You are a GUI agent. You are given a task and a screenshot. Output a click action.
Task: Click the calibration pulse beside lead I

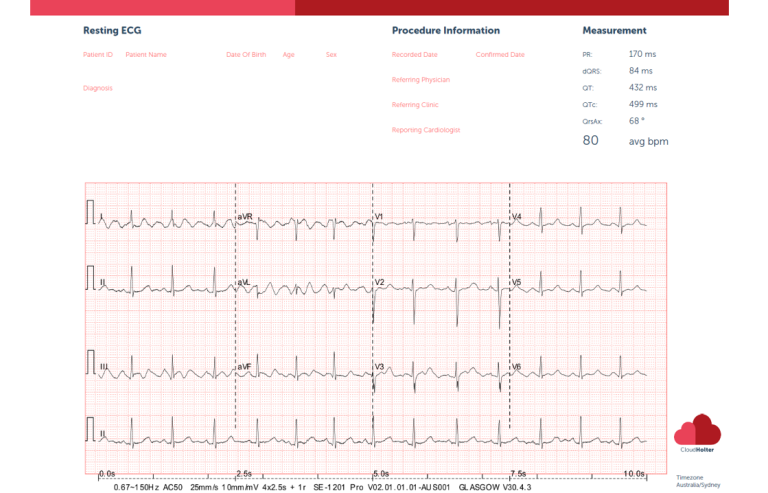(92, 213)
